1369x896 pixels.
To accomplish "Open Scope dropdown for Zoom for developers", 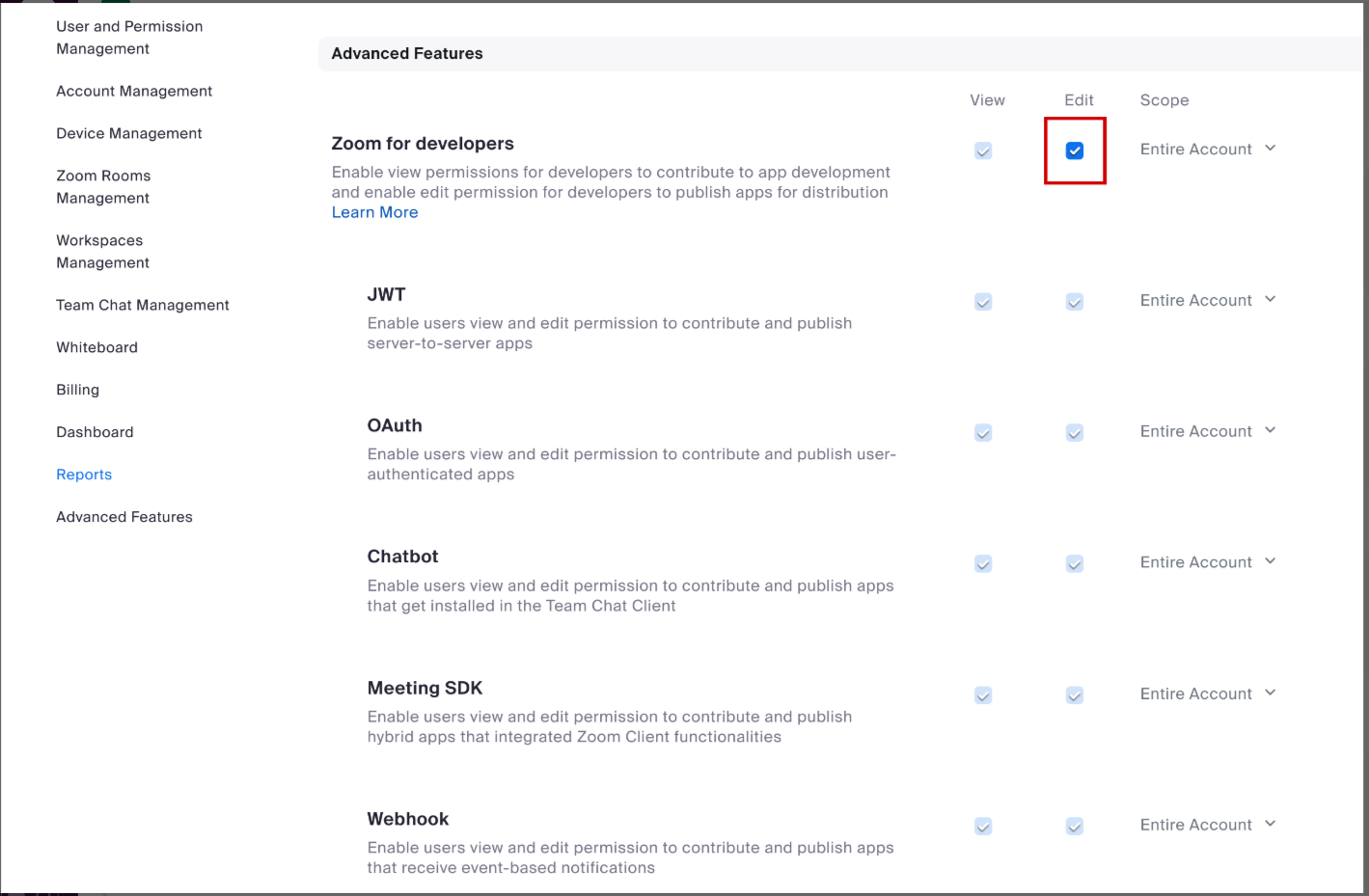I will coord(1208,149).
